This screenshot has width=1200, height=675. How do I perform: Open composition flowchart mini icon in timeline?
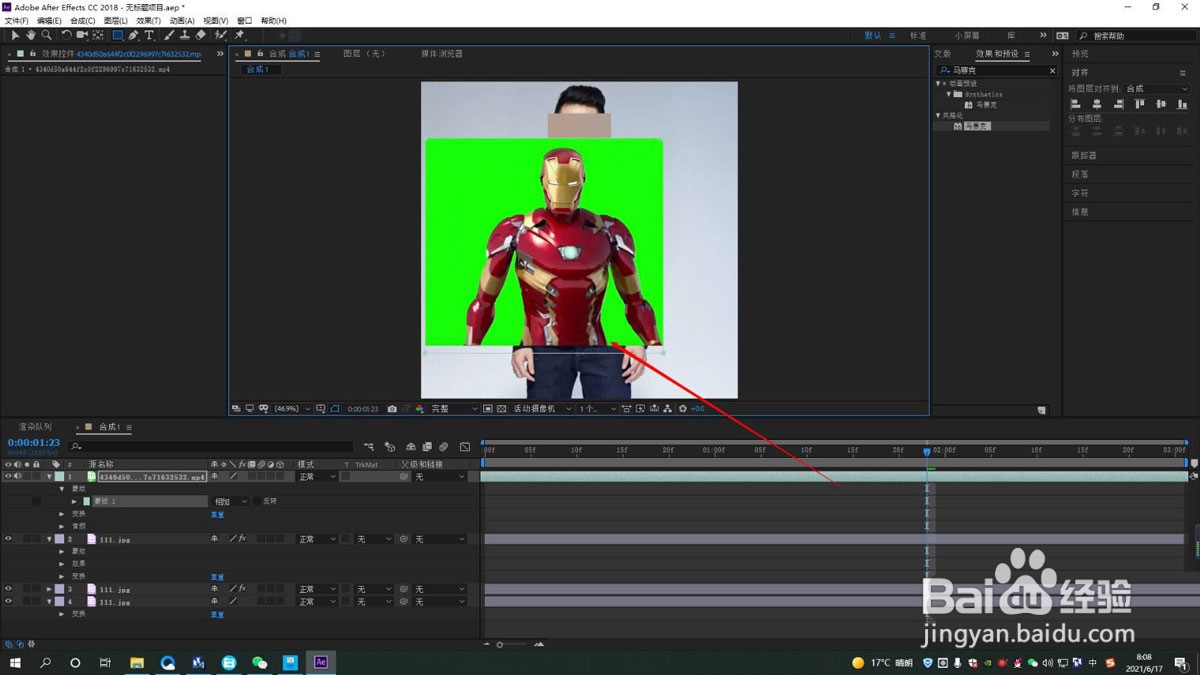pyautogui.click(x=369, y=446)
